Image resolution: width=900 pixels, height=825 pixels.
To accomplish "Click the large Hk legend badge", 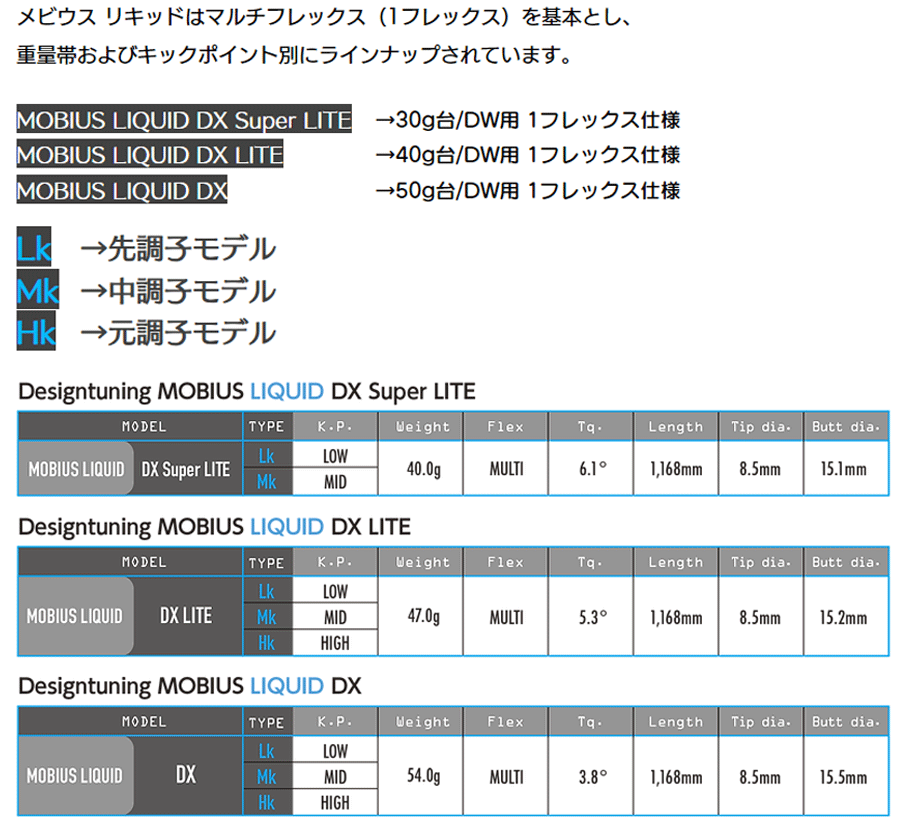I will (36, 331).
